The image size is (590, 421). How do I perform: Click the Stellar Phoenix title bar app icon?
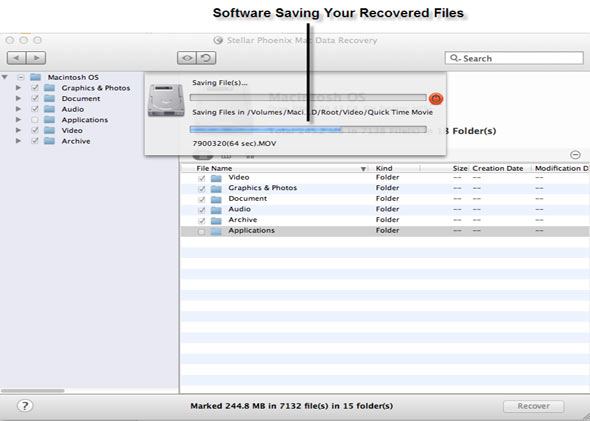pos(218,40)
